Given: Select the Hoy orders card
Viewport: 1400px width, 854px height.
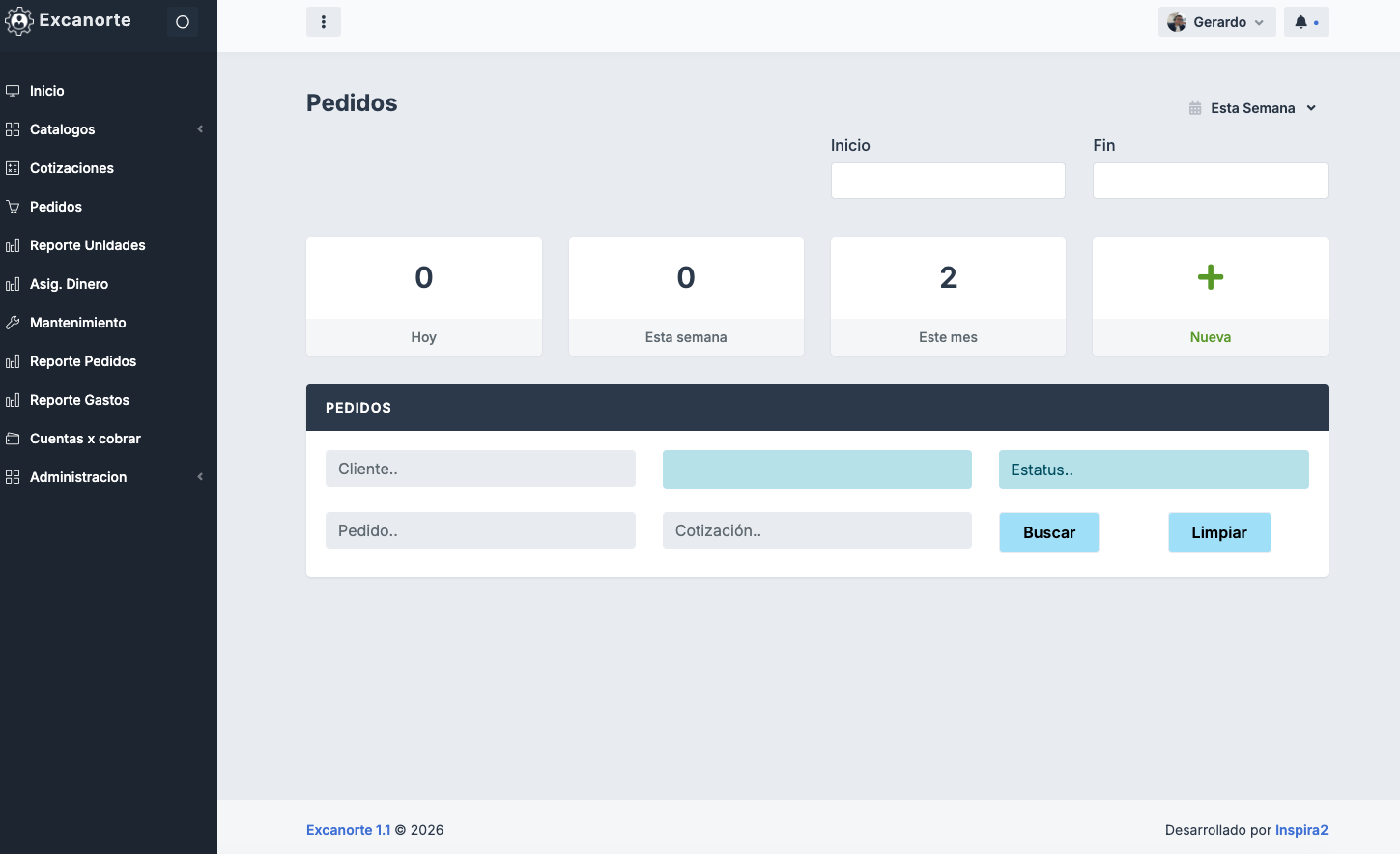Looking at the screenshot, I should coord(424,297).
